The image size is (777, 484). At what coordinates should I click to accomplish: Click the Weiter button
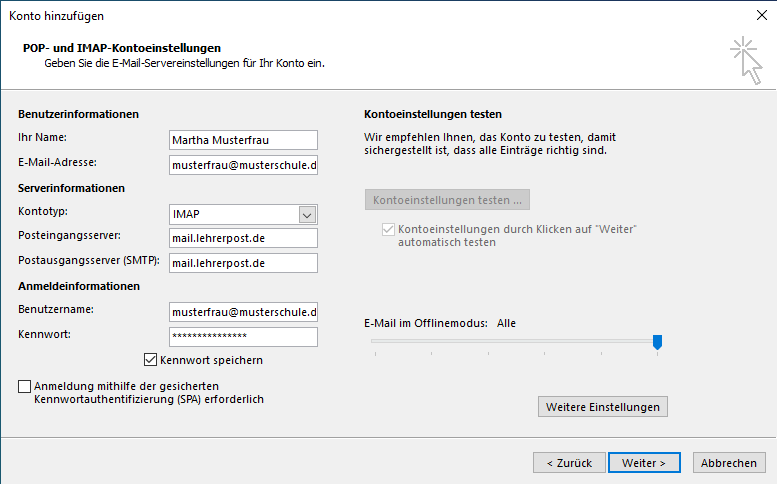pyautogui.click(x=643, y=463)
